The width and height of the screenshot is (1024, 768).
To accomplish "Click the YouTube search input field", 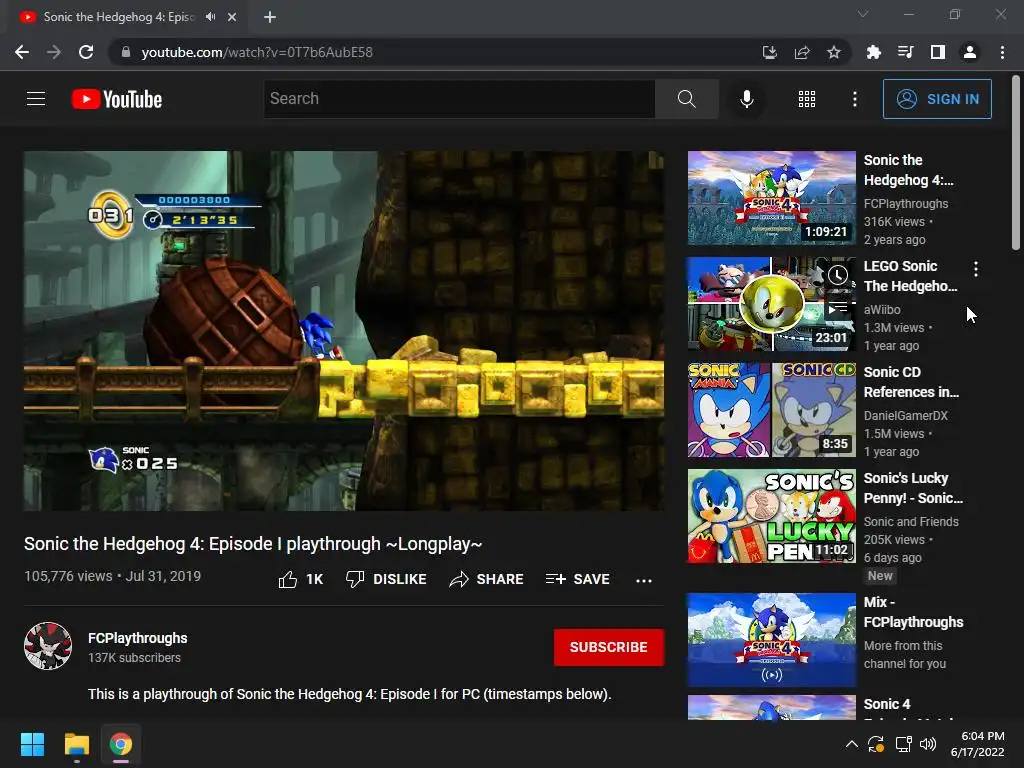I will point(459,99).
